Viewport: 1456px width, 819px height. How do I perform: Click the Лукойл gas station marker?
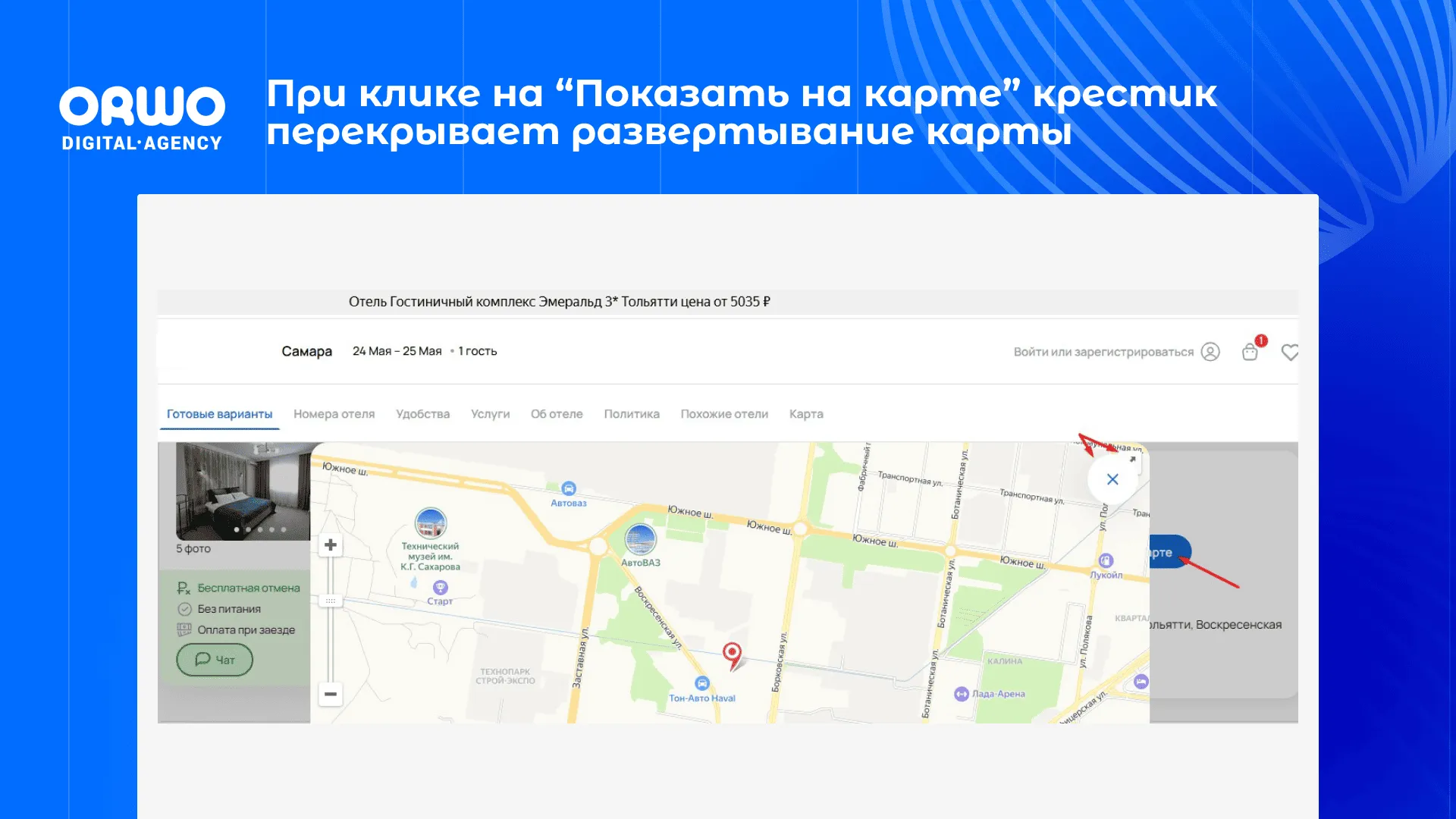pyautogui.click(x=1106, y=561)
